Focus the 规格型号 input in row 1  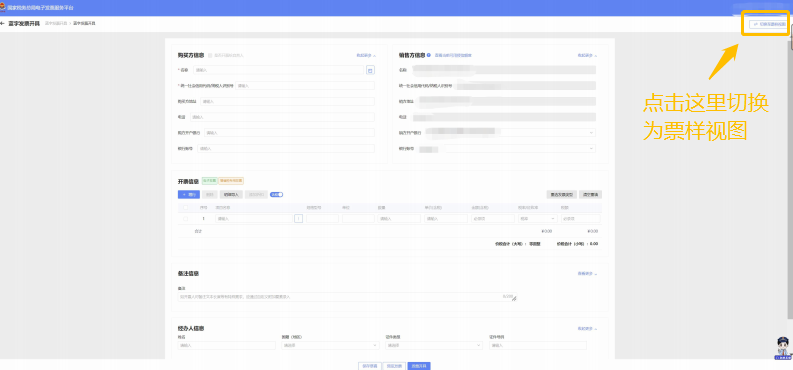322,218
